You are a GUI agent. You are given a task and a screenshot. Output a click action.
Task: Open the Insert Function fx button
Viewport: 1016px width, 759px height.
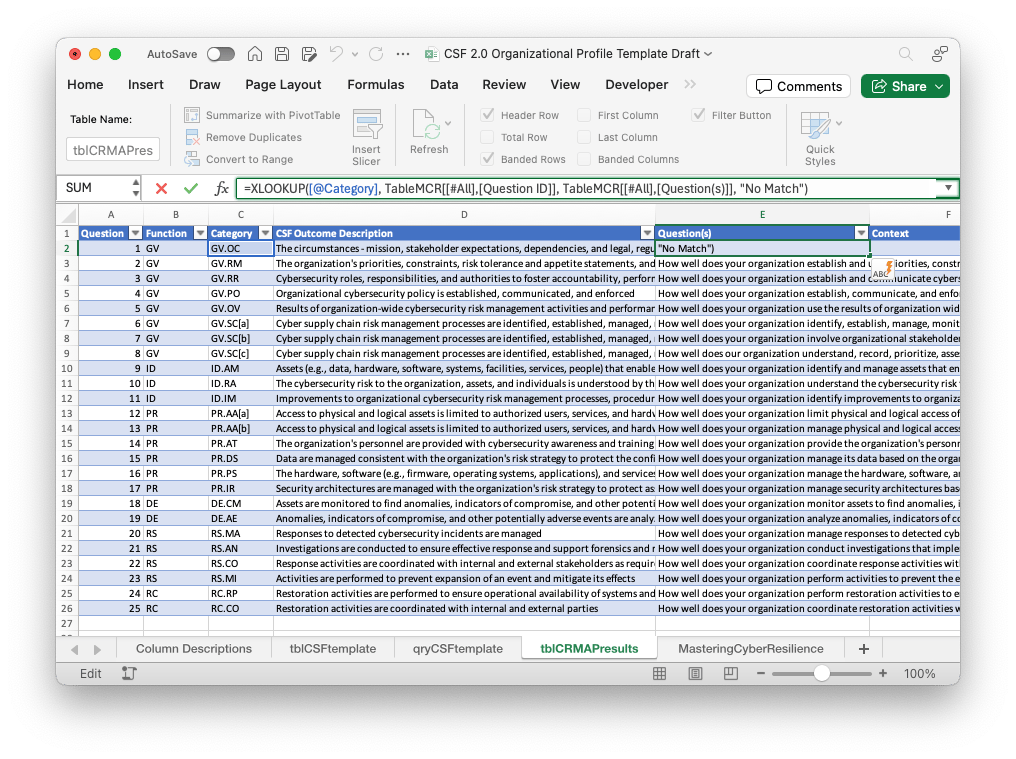point(221,189)
